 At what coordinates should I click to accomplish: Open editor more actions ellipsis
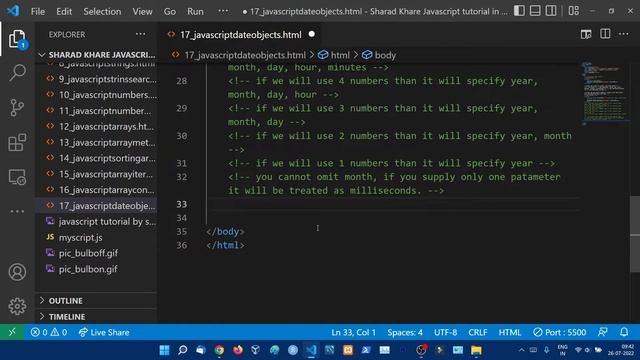click(624, 34)
